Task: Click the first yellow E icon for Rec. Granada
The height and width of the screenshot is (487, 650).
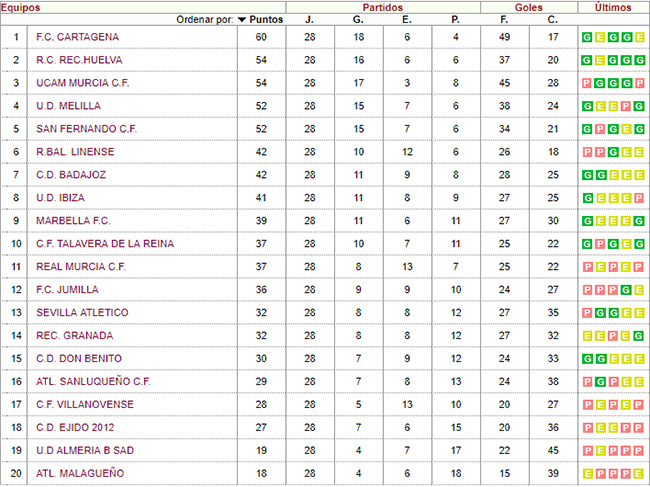Action: 587,336
